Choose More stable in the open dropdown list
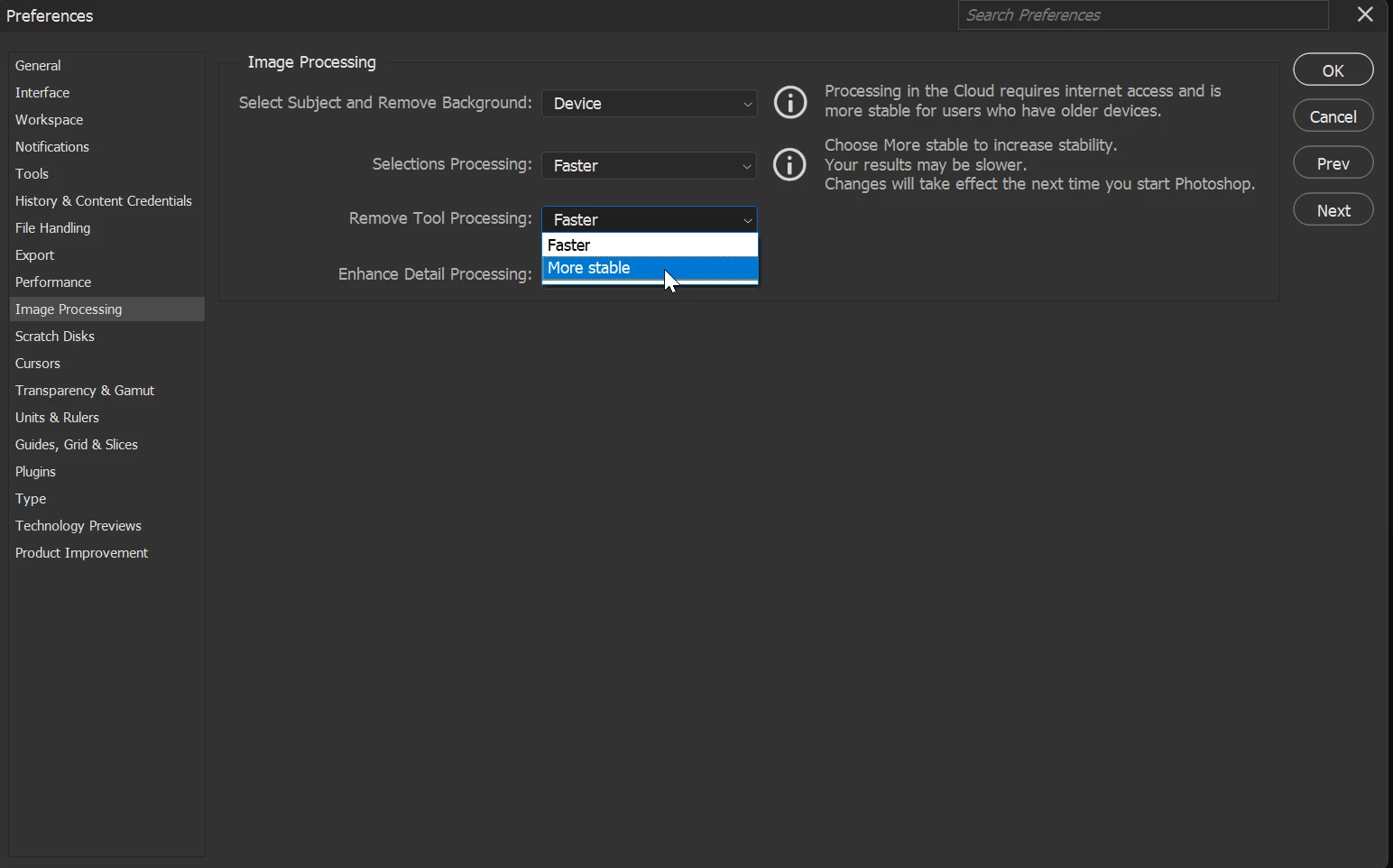1393x868 pixels. point(650,268)
